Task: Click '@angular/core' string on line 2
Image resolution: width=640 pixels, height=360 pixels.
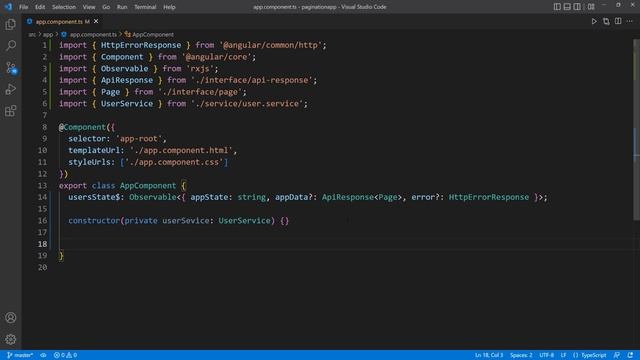Action: coord(218,57)
